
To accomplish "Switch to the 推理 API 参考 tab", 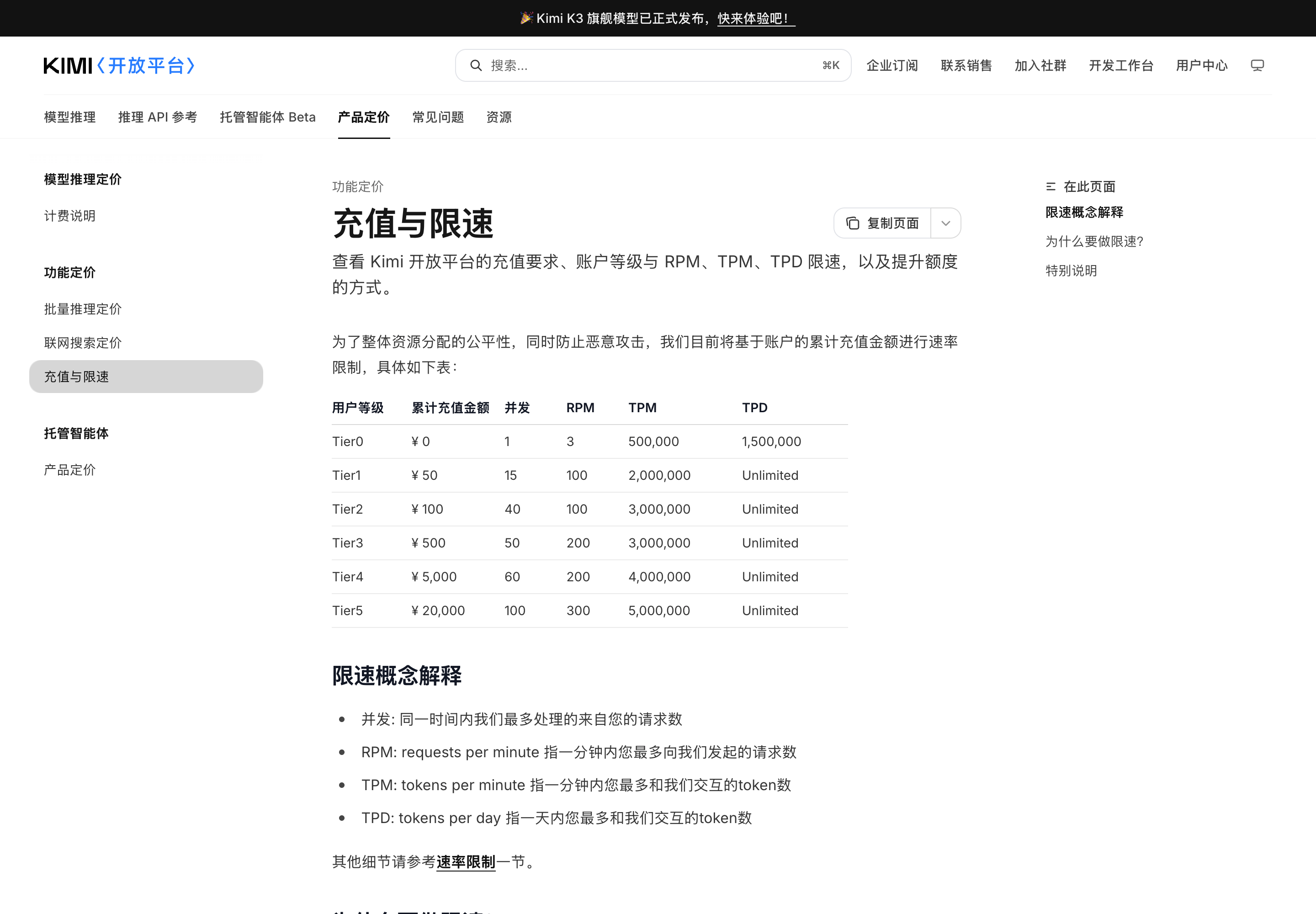I will pyautogui.click(x=158, y=117).
